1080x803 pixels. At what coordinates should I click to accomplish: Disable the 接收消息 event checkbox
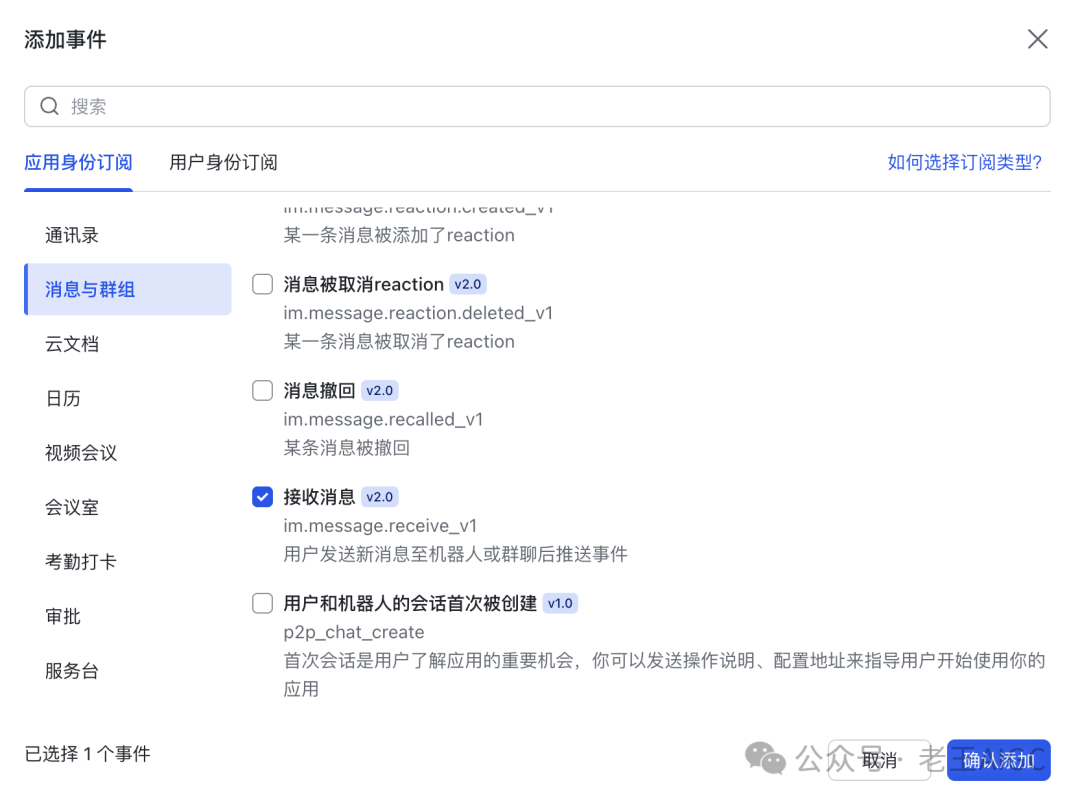pos(262,496)
